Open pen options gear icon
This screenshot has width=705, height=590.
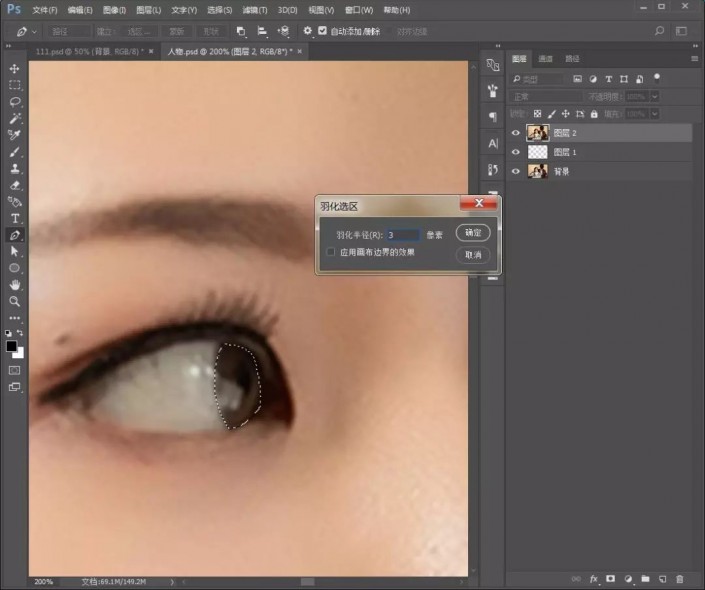point(307,31)
